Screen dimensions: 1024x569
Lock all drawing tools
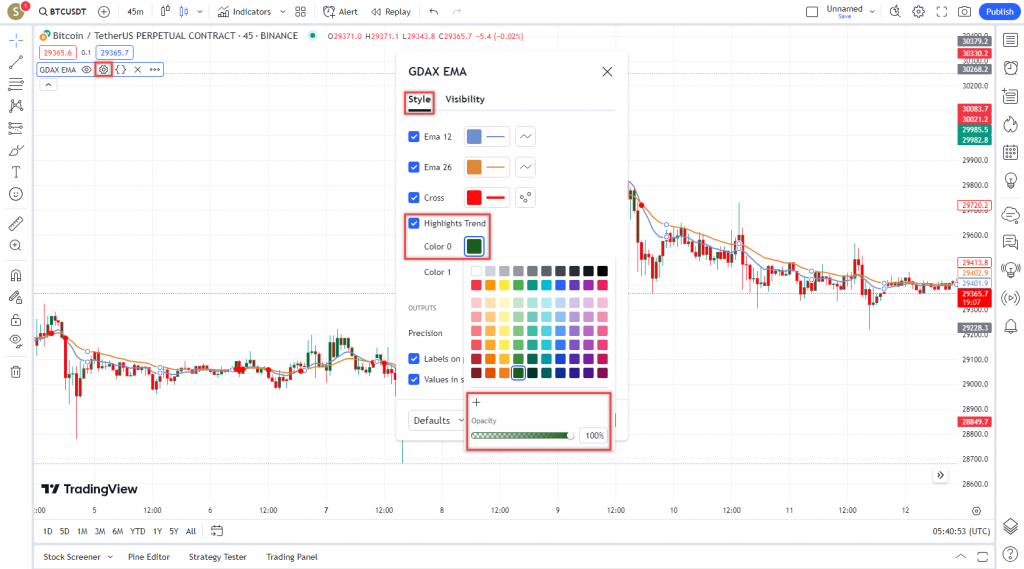(x=16, y=319)
